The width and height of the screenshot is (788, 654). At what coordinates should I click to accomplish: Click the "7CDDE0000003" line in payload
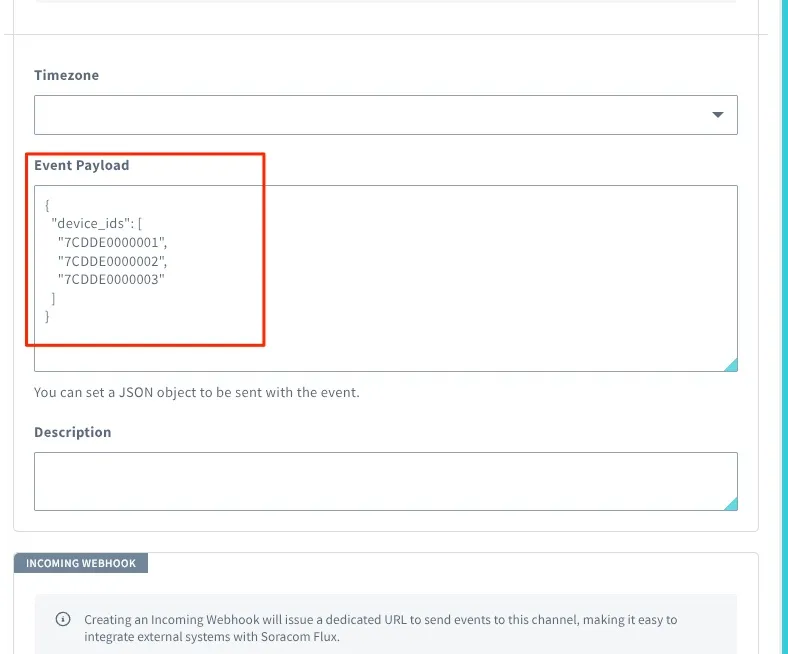[x=112, y=279]
